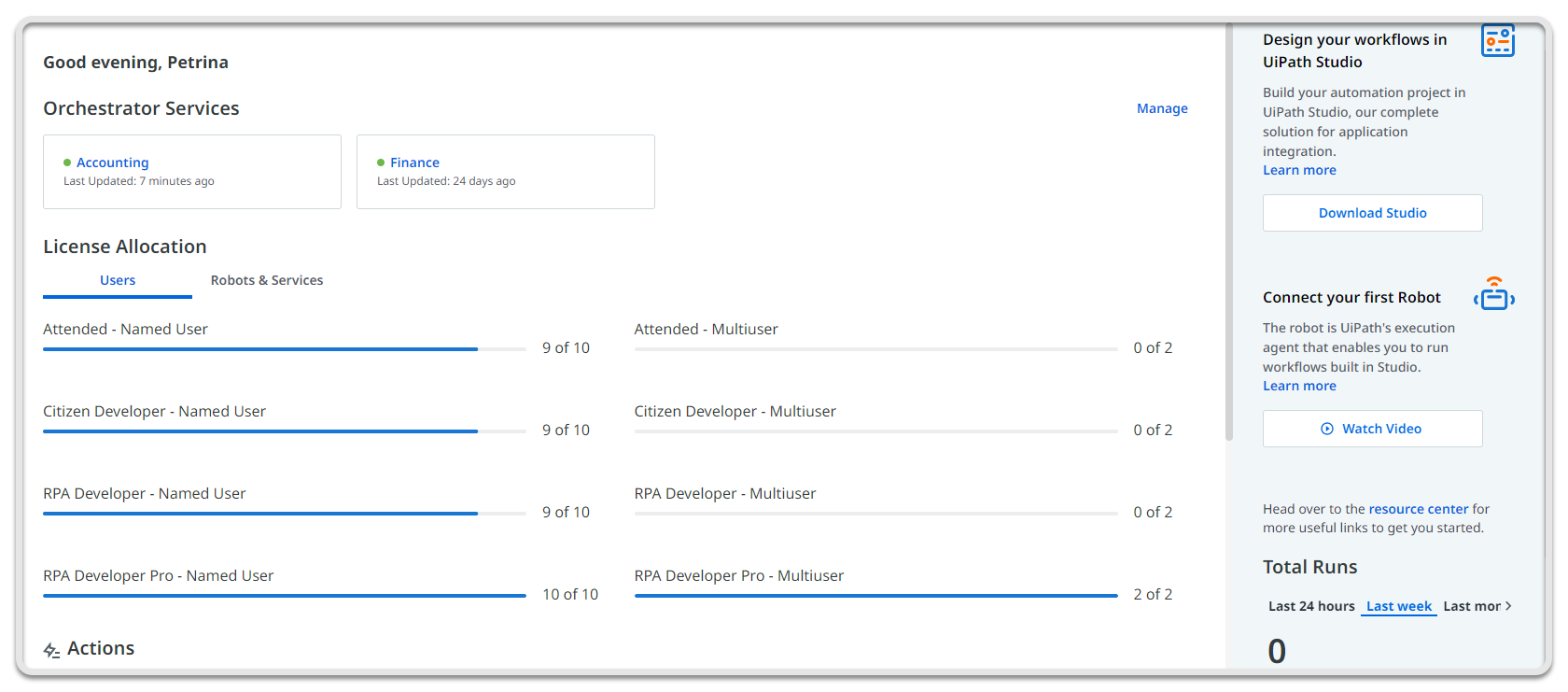This screenshot has width=1568, height=692.
Task: Click Attended - Named User progress bar
Action: 285,349
